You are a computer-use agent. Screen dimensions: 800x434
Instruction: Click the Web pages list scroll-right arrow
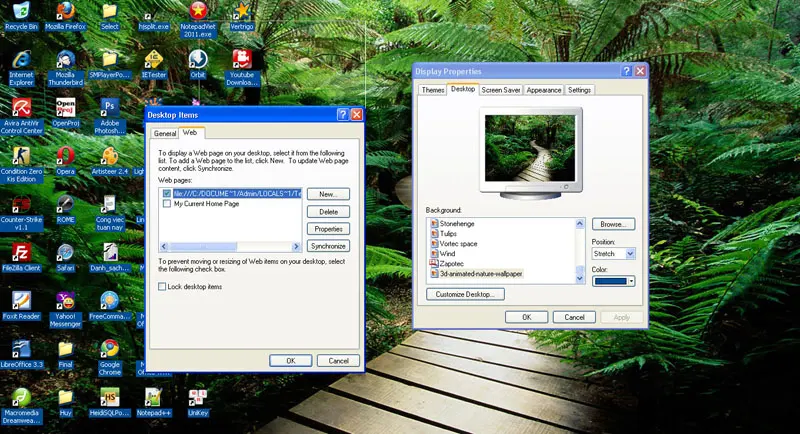(296, 246)
